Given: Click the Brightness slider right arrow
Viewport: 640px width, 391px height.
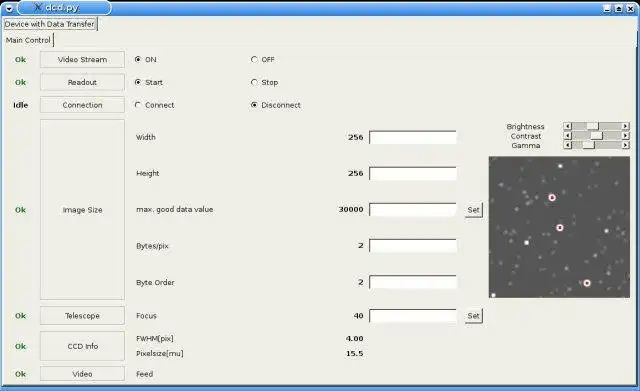Looking at the screenshot, I should click(625, 126).
